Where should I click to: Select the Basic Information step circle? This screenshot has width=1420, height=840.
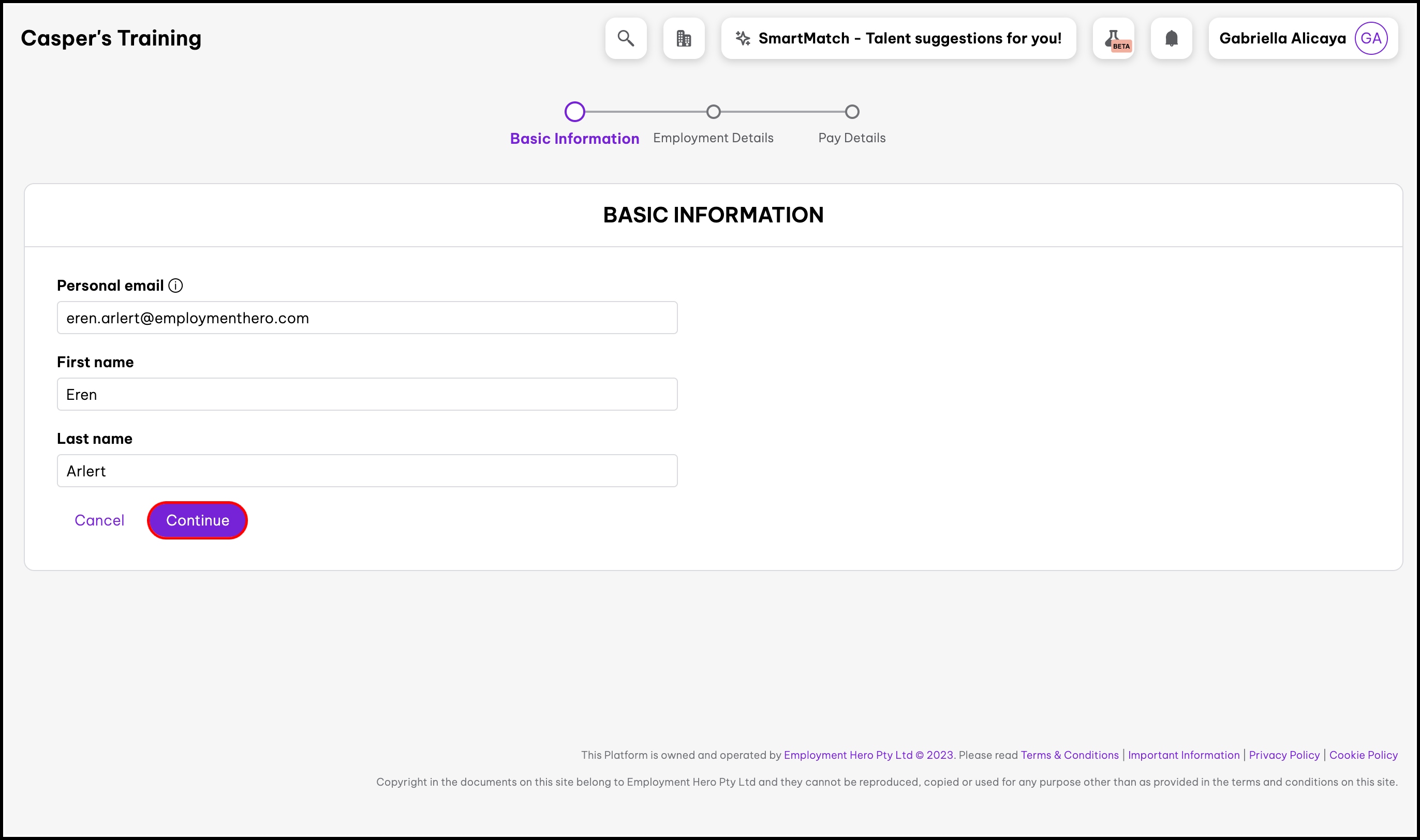574,112
